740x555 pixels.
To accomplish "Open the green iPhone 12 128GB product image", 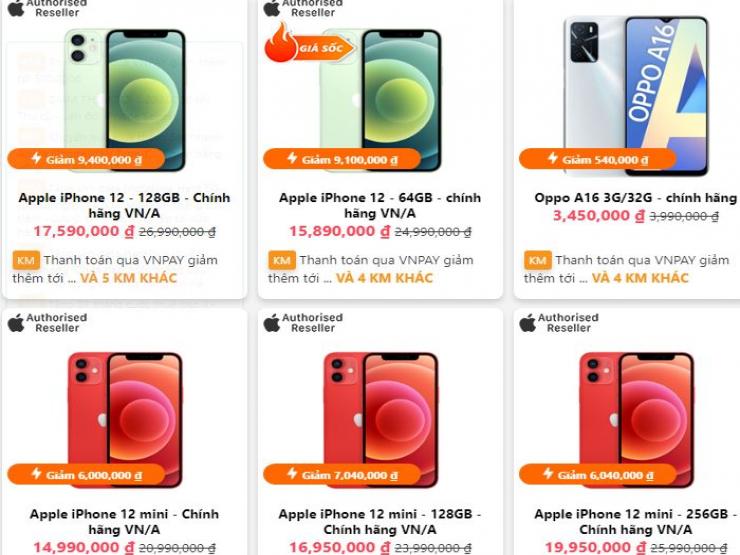I will coord(125,100).
